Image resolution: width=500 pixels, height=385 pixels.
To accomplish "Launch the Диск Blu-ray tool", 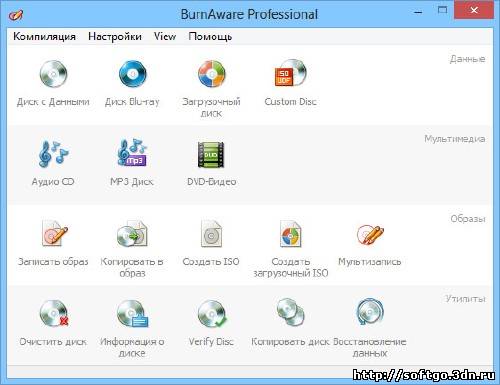I will 132,74.
